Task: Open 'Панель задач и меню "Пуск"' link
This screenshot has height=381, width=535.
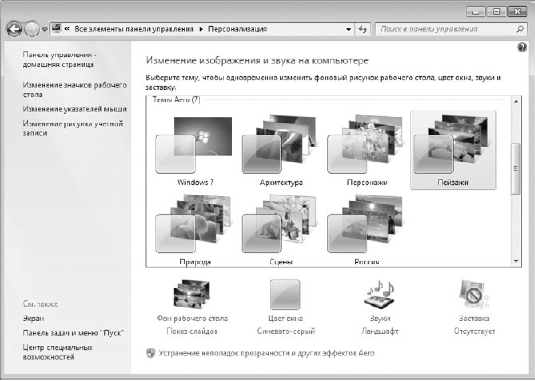Action: (x=73, y=333)
